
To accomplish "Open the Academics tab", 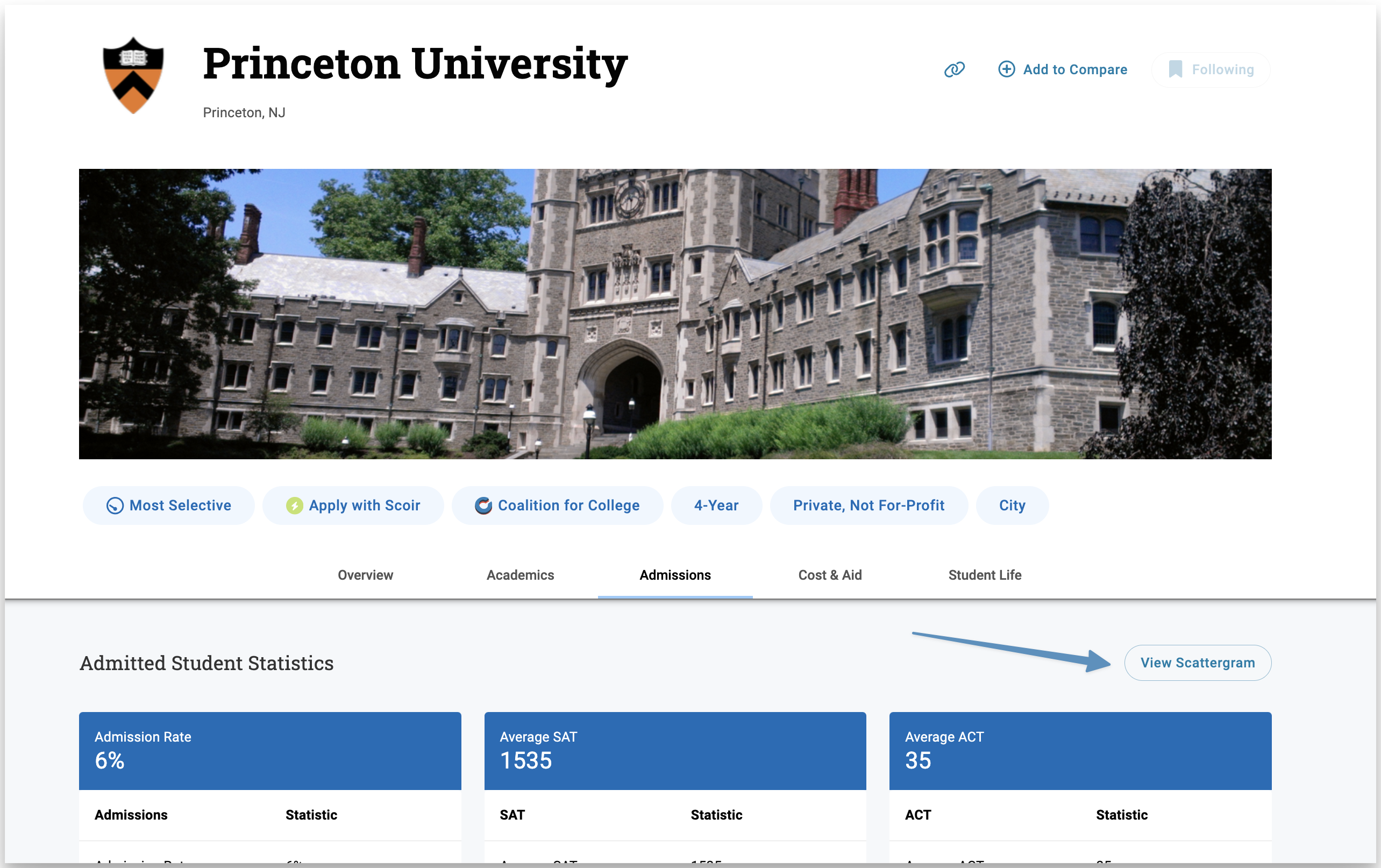I will 520,575.
